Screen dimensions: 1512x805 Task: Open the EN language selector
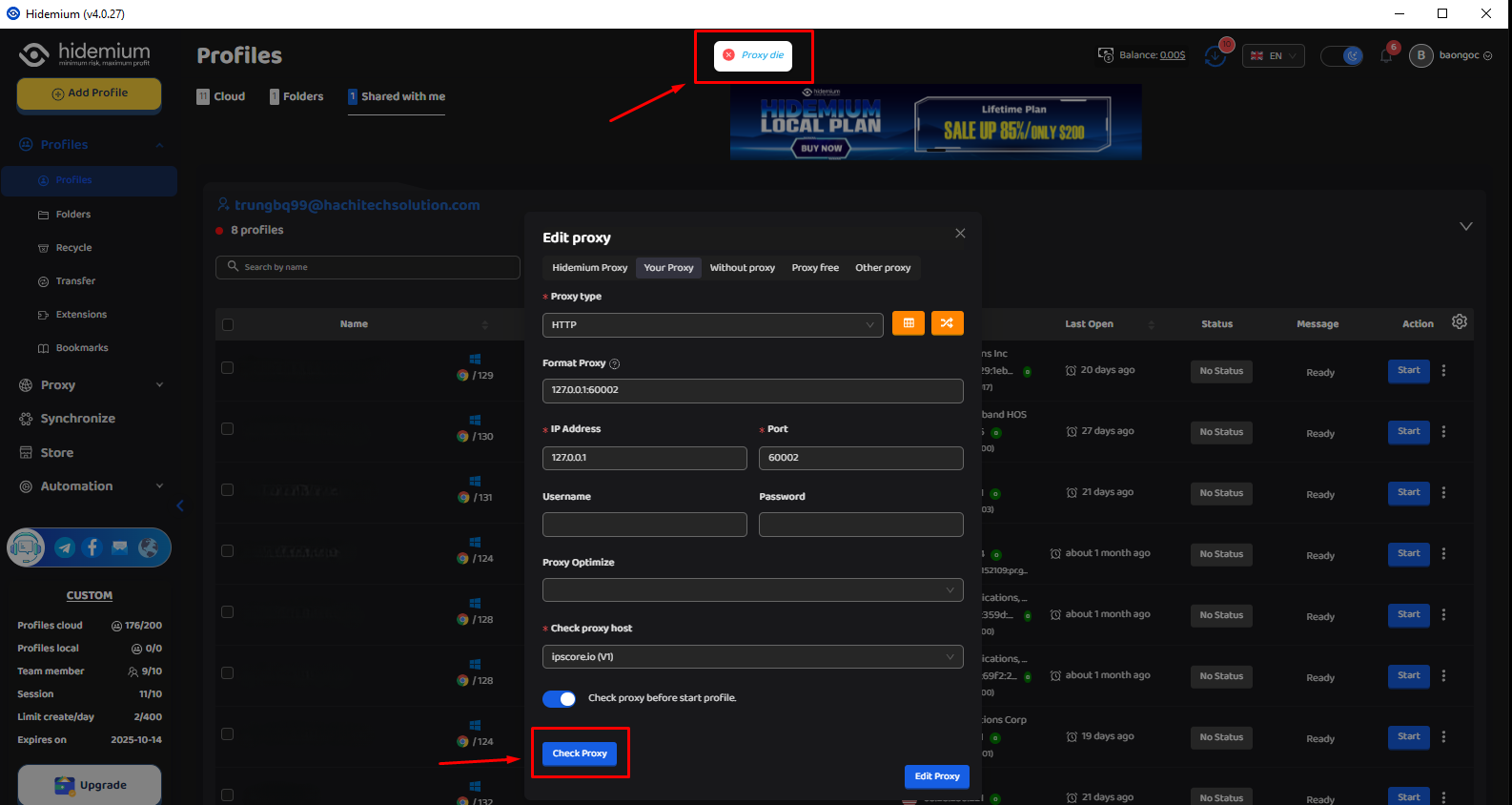tap(1273, 56)
